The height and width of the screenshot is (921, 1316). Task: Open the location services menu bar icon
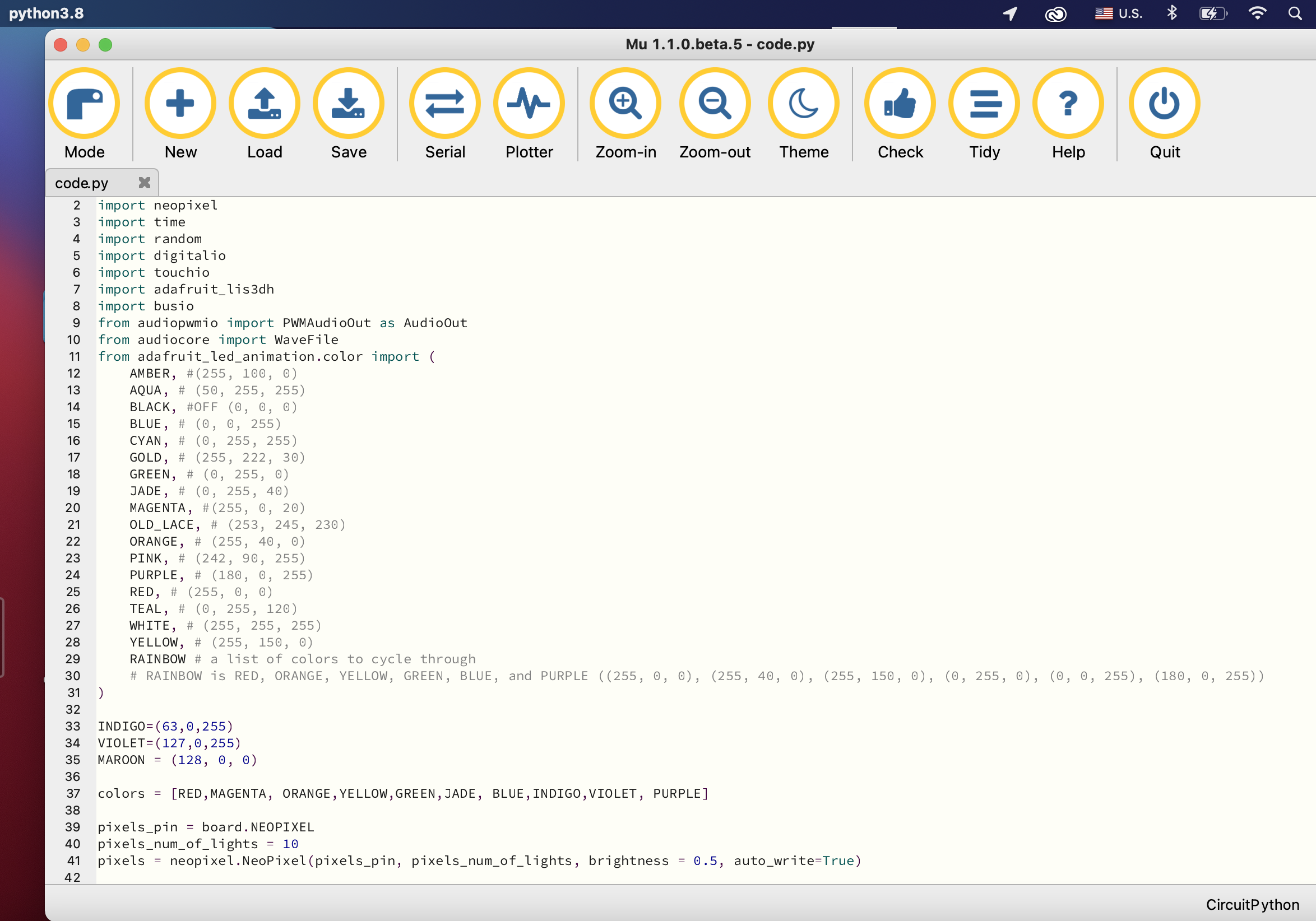click(1010, 13)
